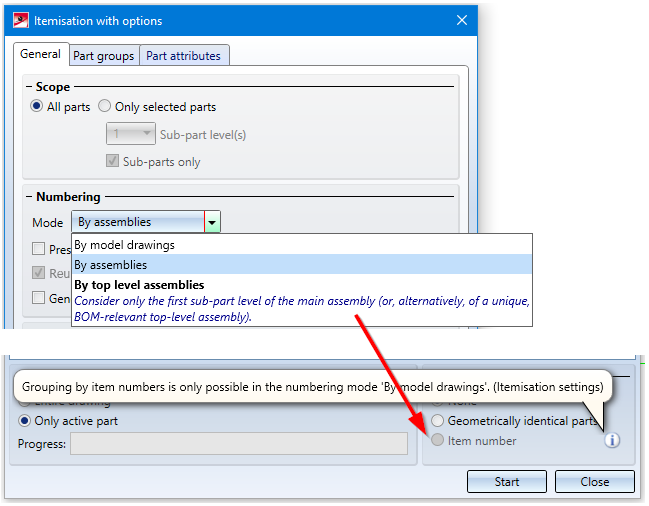Open the Part attributes tab
The width and height of the screenshot is (649, 506).
coord(184,55)
